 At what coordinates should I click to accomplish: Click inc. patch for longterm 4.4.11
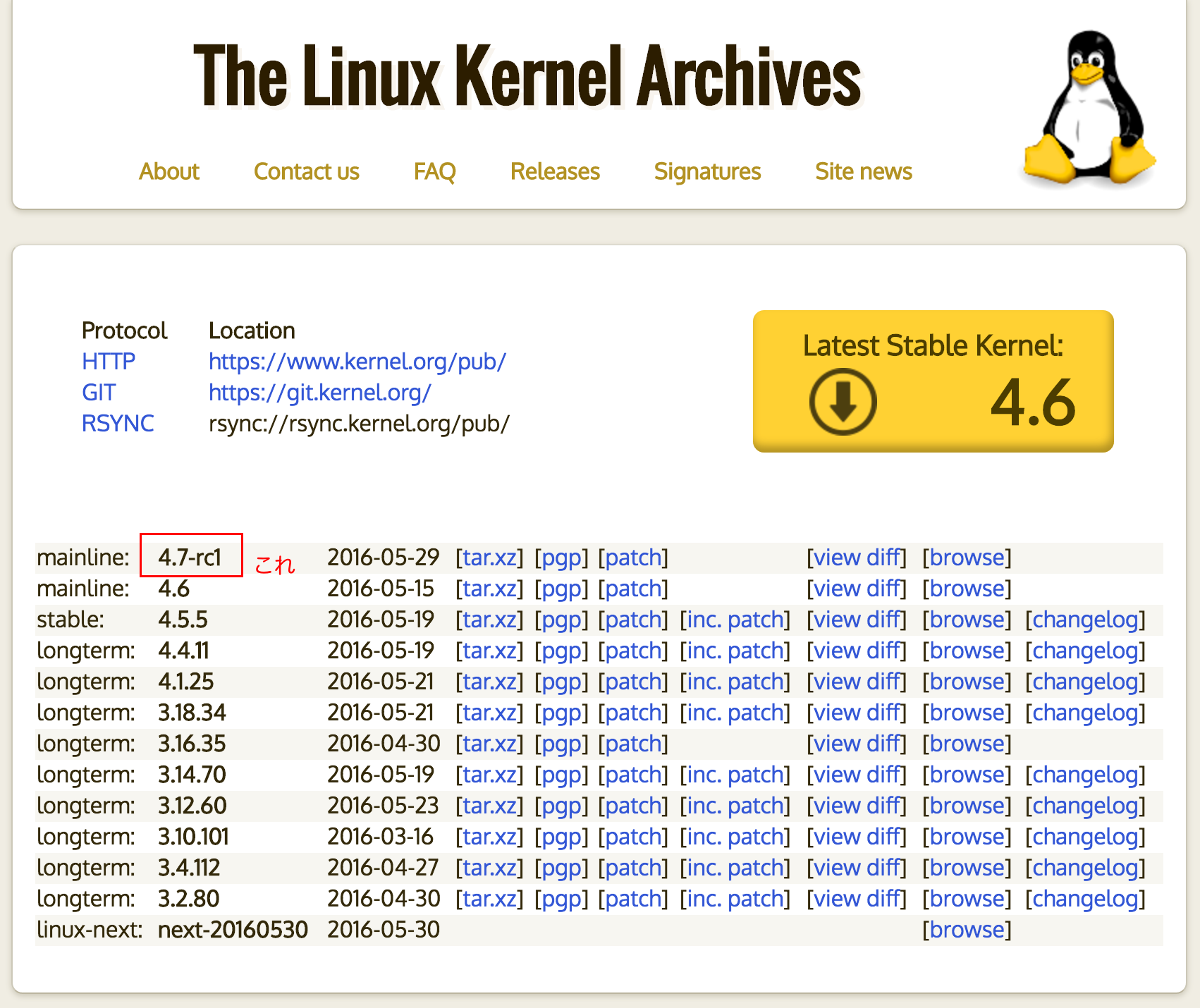click(735, 651)
